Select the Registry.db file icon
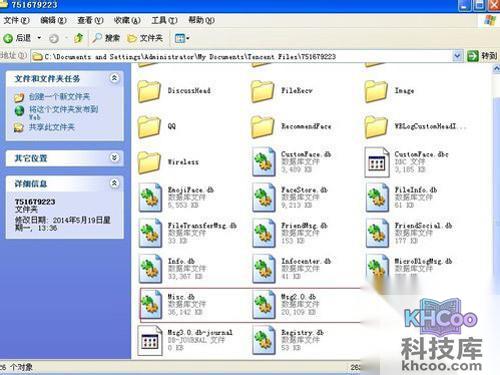Image resolution: width=500 pixels, height=375 pixels. (x=264, y=340)
